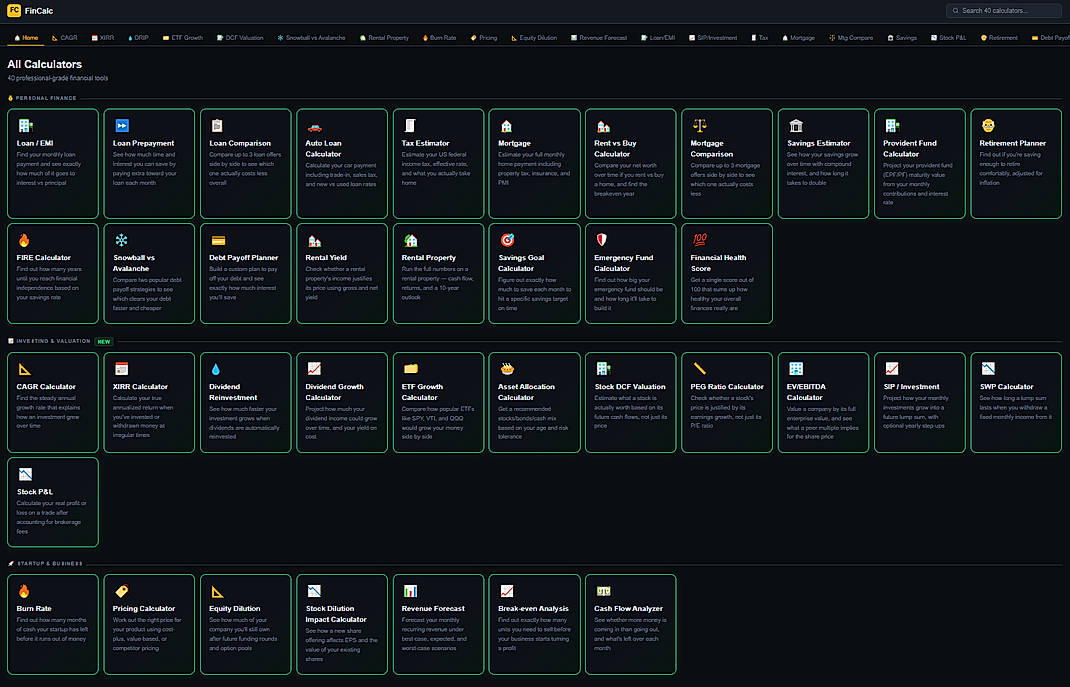1070x687 pixels.
Task: Click the XIRR Calculator calendar icon
Action: pos(121,369)
